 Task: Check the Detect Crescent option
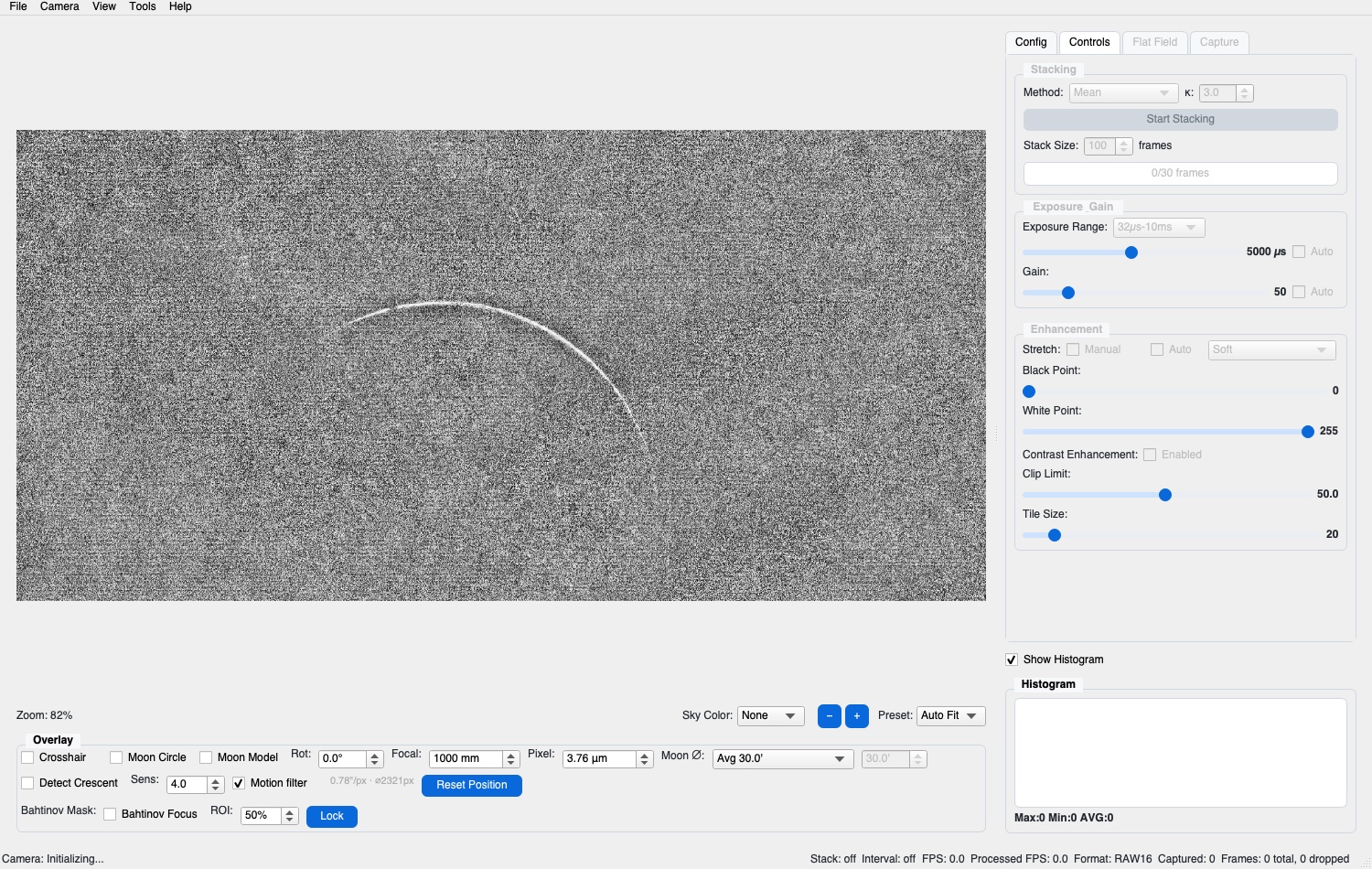point(27,783)
